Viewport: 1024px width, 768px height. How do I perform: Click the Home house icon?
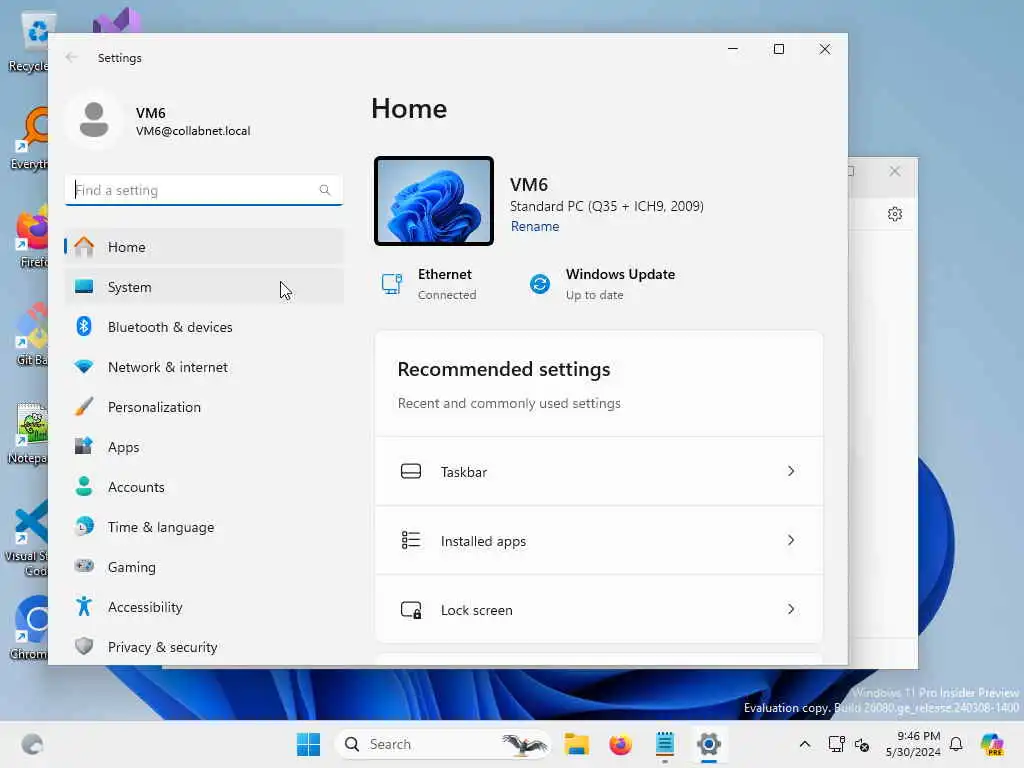point(84,247)
